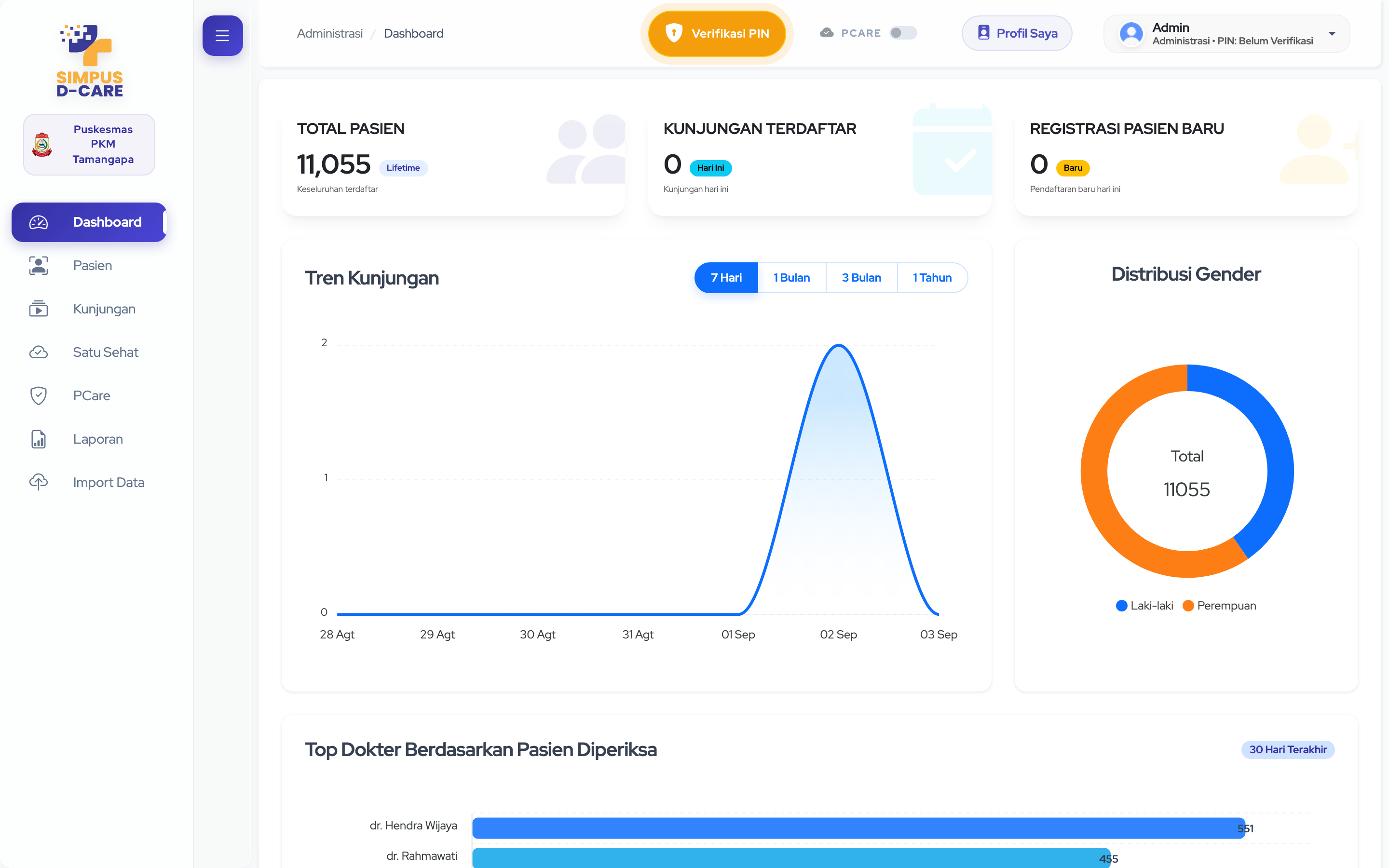This screenshot has height=868, width=1389.
Task: Toggle the Laki-laki legend item
Action: coord(1144,606)
